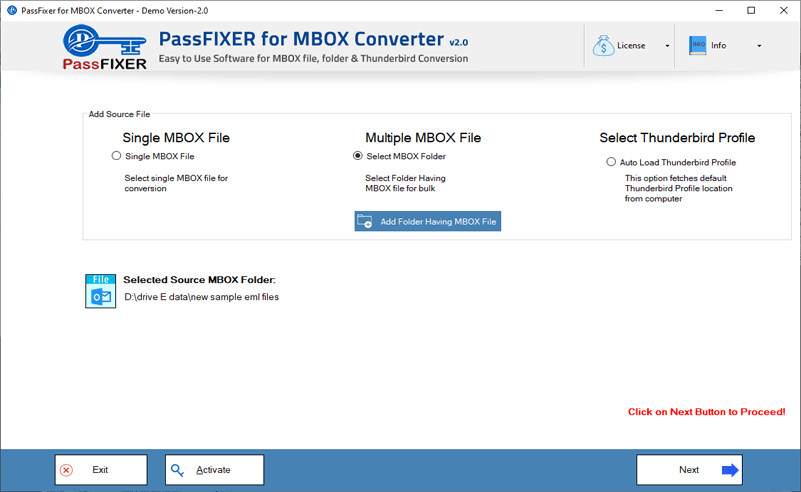Click the blue arrow icon on Next

(x=730, y=470)
